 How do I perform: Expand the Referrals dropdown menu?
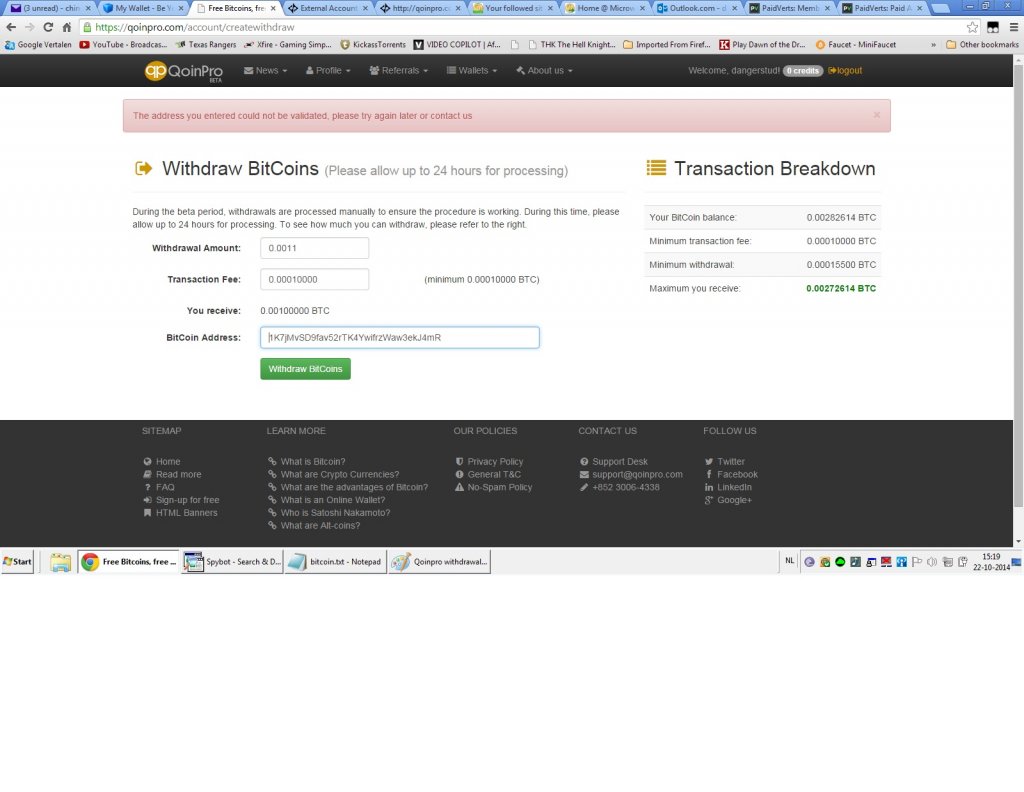pyautogui.click(x=398, y=71)
